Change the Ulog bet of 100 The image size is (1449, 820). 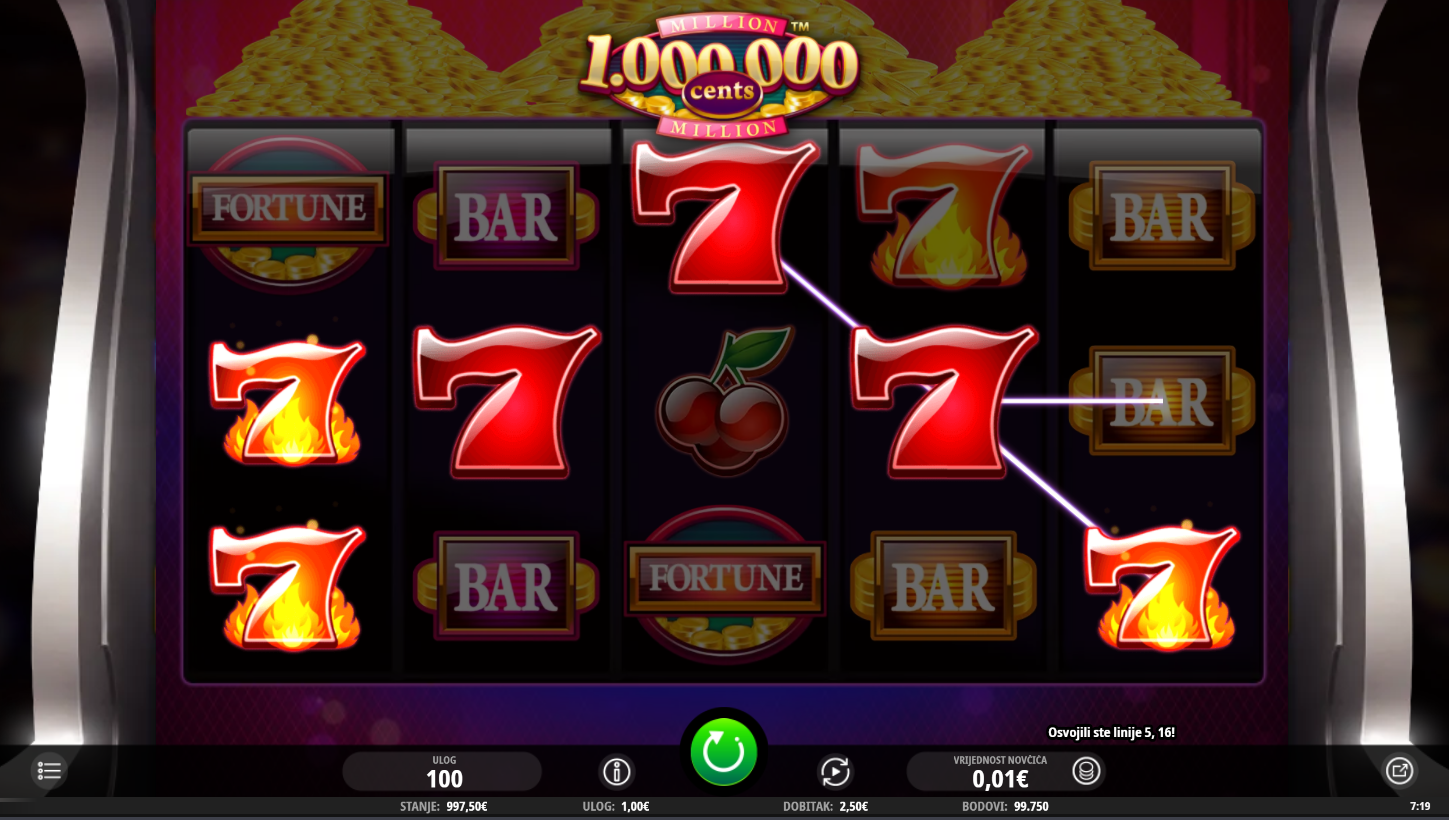(443, 772)
